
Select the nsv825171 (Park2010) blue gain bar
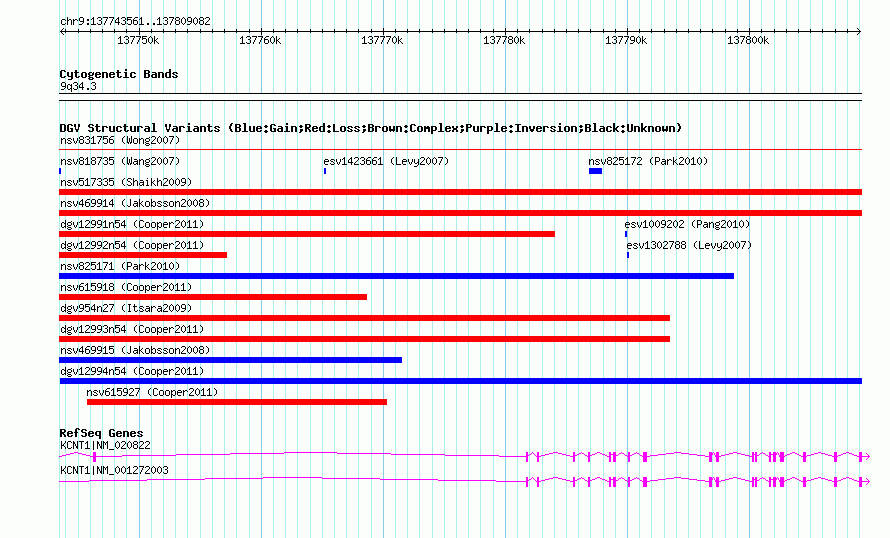396,276
